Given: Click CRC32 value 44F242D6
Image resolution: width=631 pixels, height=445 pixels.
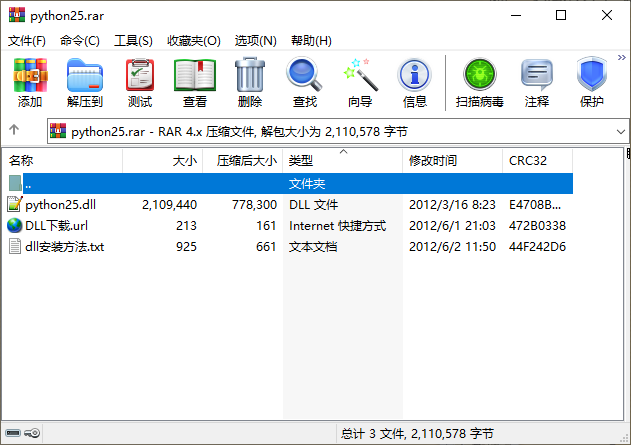Looking at the screenshot, I should 537,247.
